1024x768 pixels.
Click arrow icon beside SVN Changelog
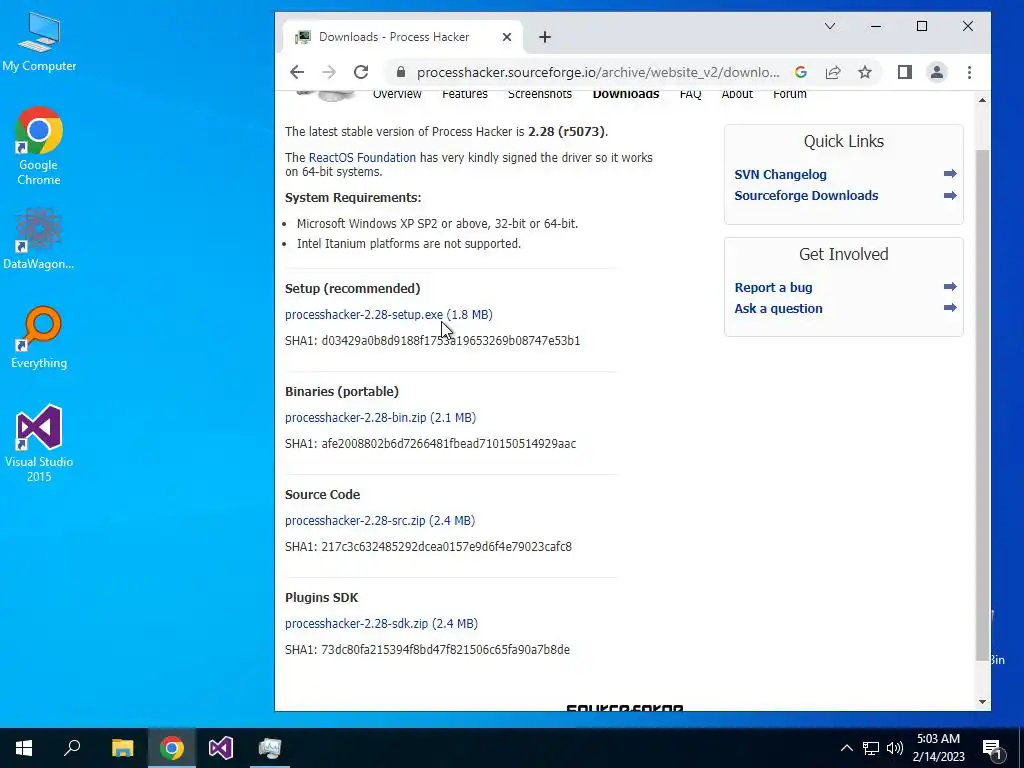(x=950, y=174)
